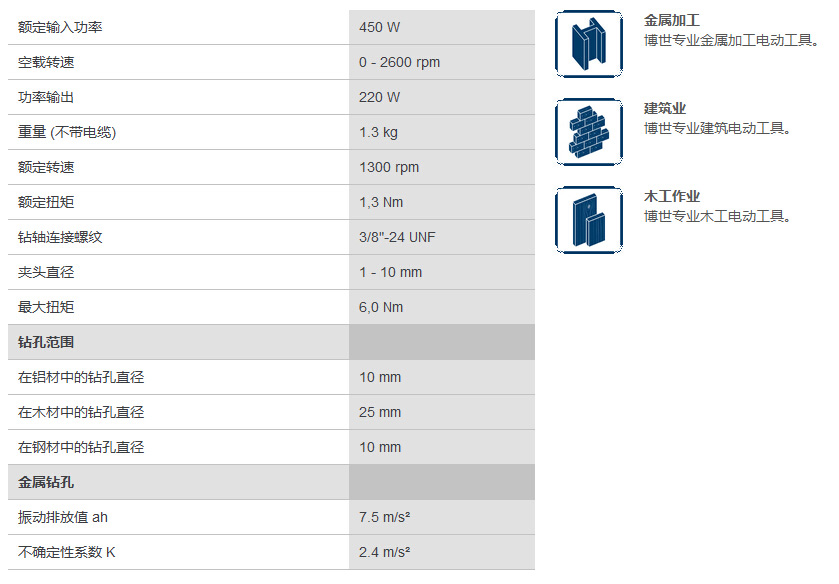The height and width of the screenshot is (584, 839).
Task: Click the 钻轴连接螺纹 row label
Action: click(60, 237)
